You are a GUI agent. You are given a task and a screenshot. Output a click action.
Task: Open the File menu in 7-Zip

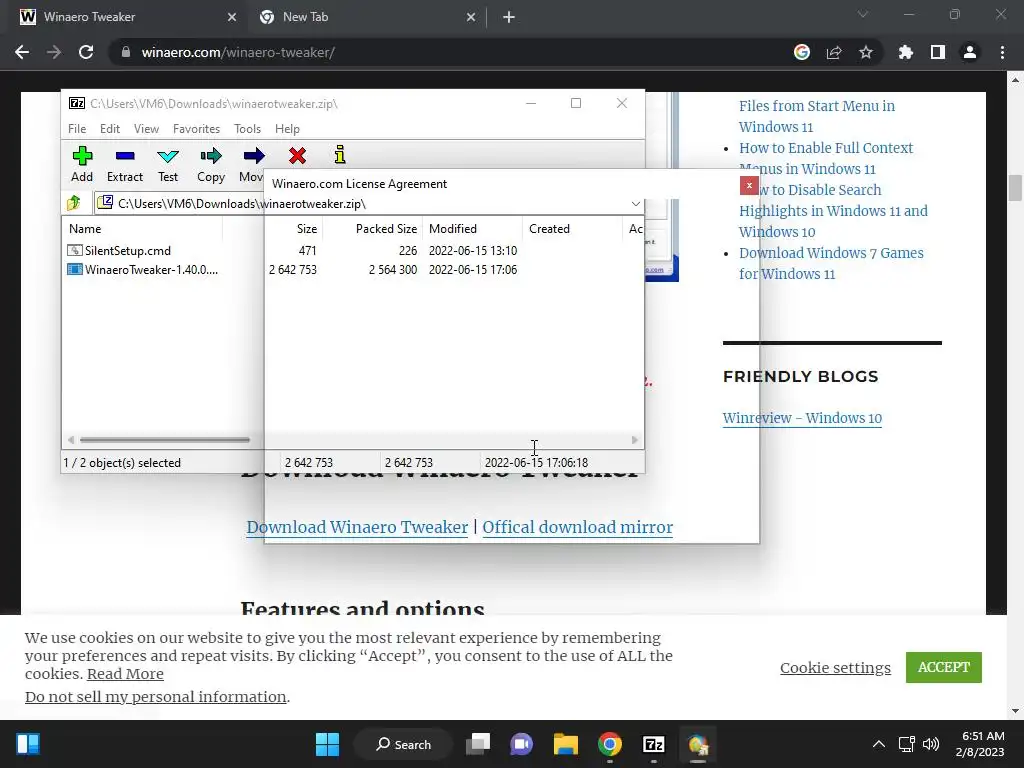[77, 129]
